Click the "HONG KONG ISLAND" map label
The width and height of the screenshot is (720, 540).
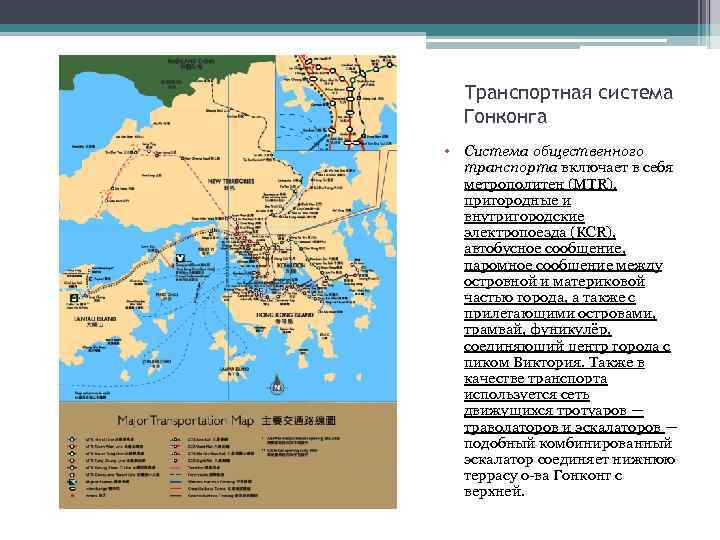coord(285,315)
